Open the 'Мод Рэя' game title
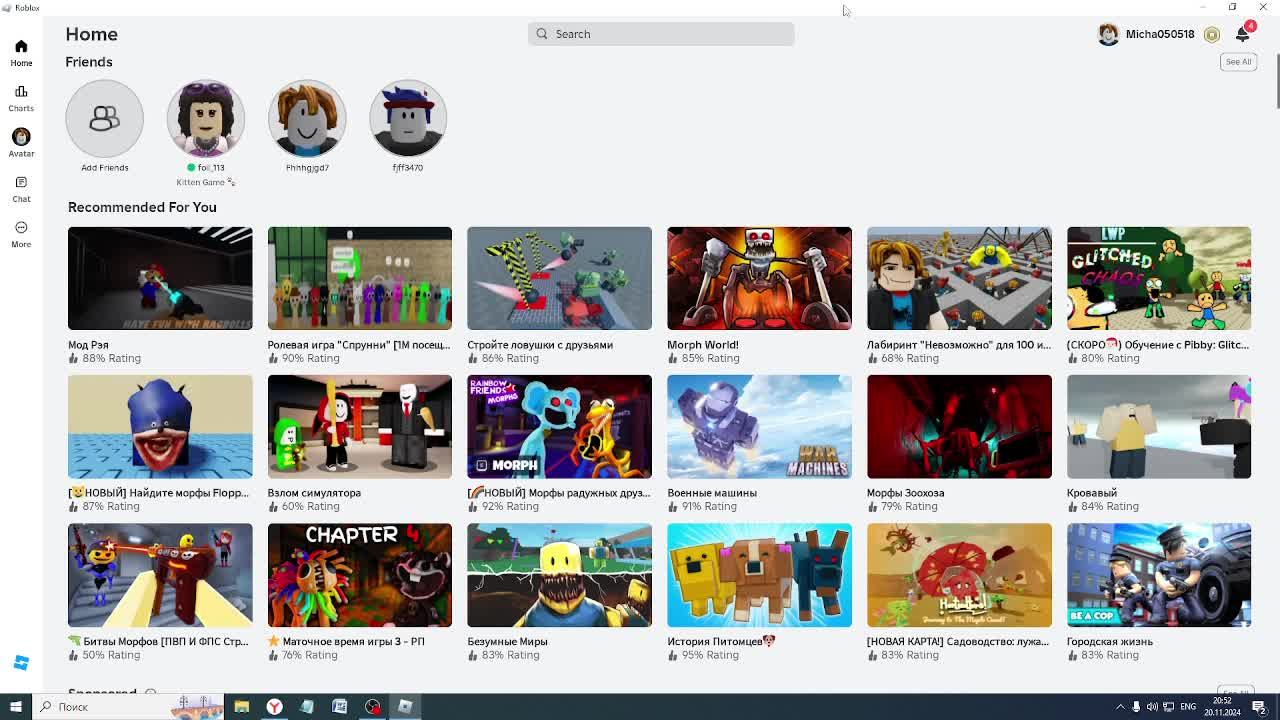Screen dimensions: 1280x720 click(88, 345)
